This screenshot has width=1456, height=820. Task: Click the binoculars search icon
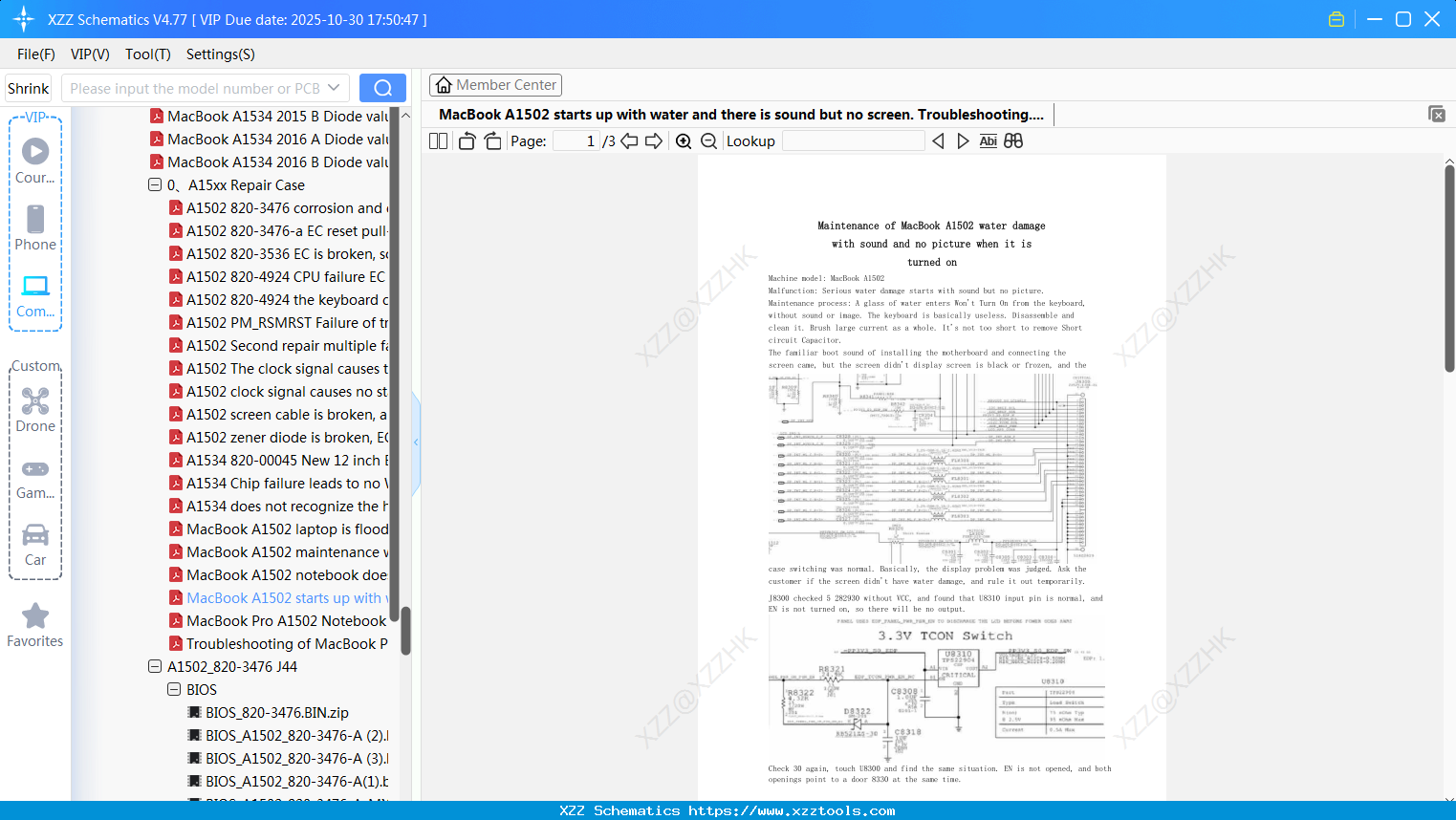[1013, 140]
